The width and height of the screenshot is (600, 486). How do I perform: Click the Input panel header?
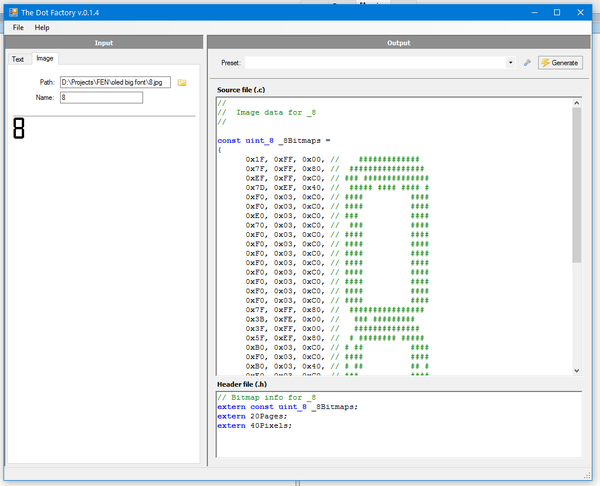(103, 43)
